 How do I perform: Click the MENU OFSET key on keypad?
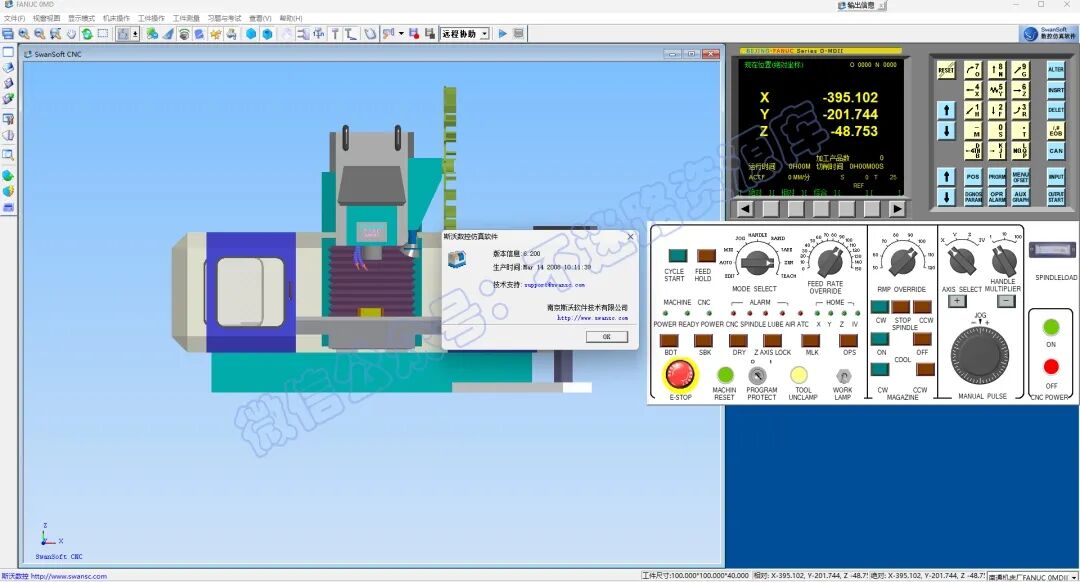coord(1021,177)
